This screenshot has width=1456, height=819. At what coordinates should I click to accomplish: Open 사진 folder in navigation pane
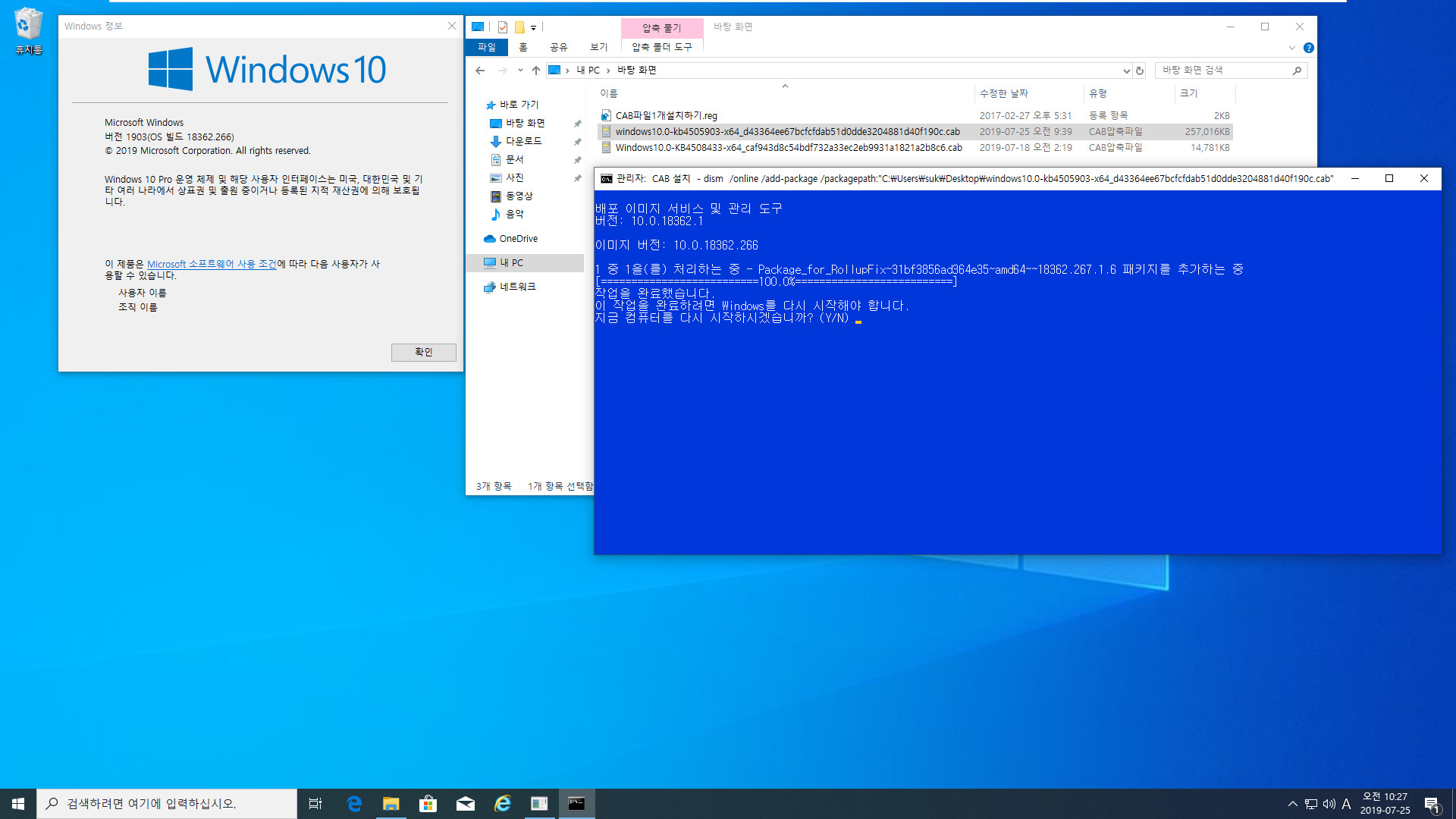point(514,177)
